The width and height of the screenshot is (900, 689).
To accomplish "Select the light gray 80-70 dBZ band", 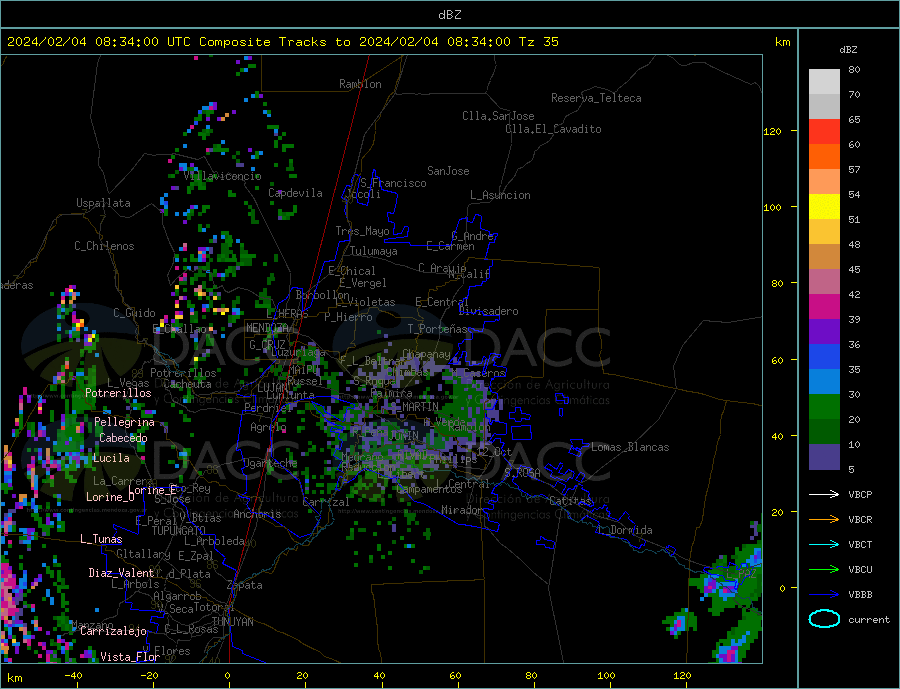I will pos(824,82).
